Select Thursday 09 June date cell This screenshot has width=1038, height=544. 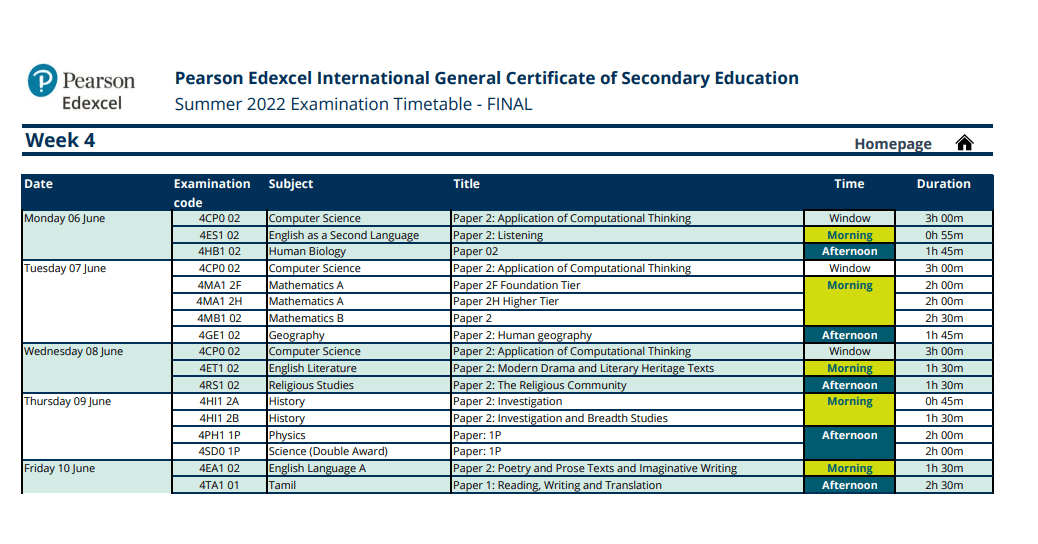pyautogui.click(x=68, y=402)
